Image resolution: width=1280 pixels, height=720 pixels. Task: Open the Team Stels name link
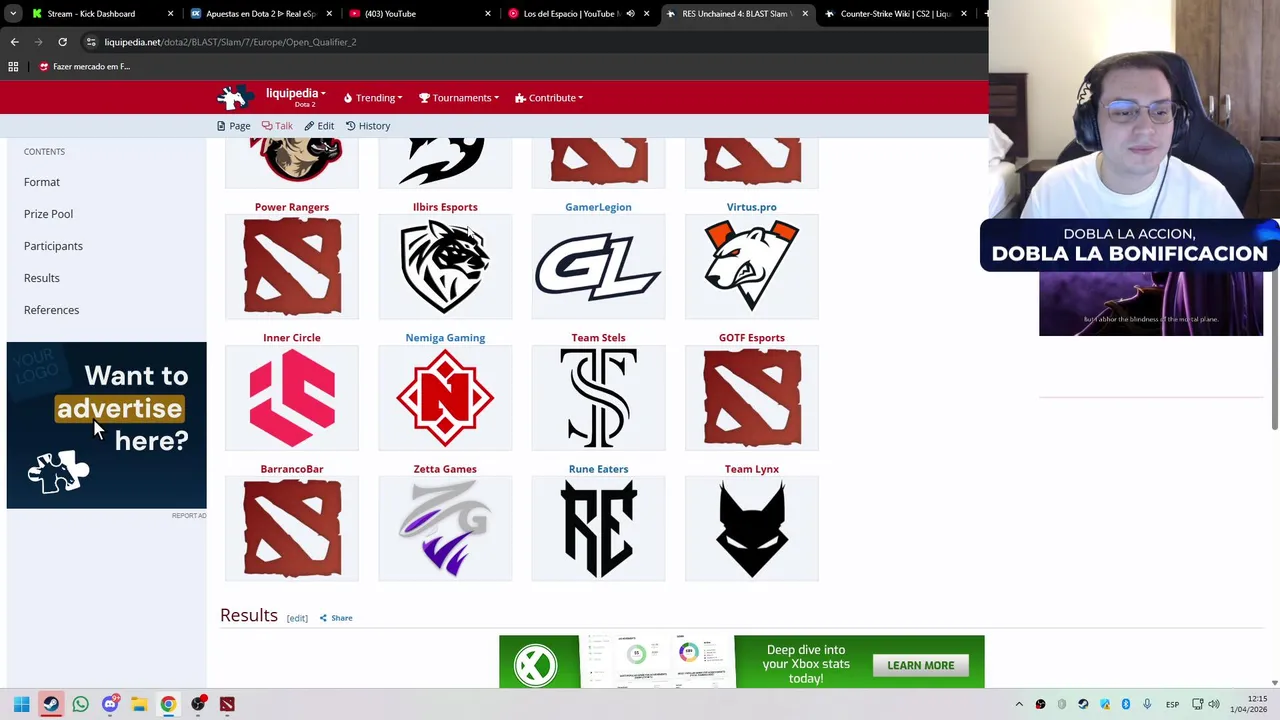pos(598,338)
